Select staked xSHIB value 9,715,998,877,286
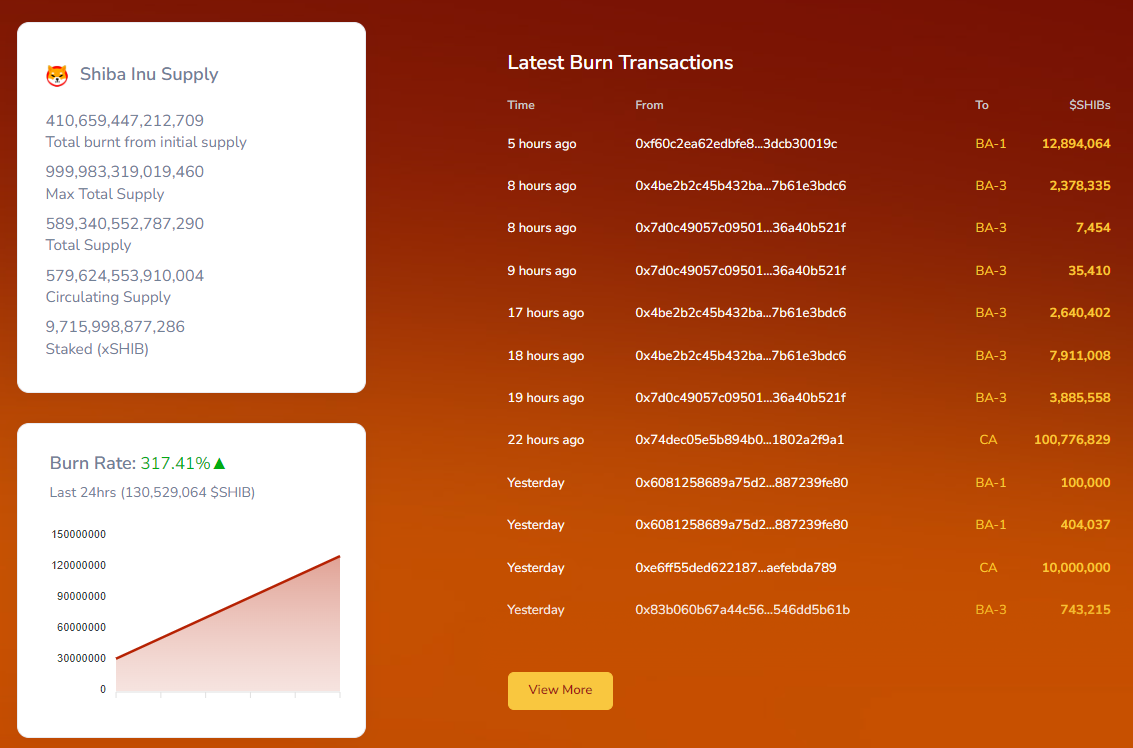Viewport: 1133px width, 748px height. pos(115,327)
